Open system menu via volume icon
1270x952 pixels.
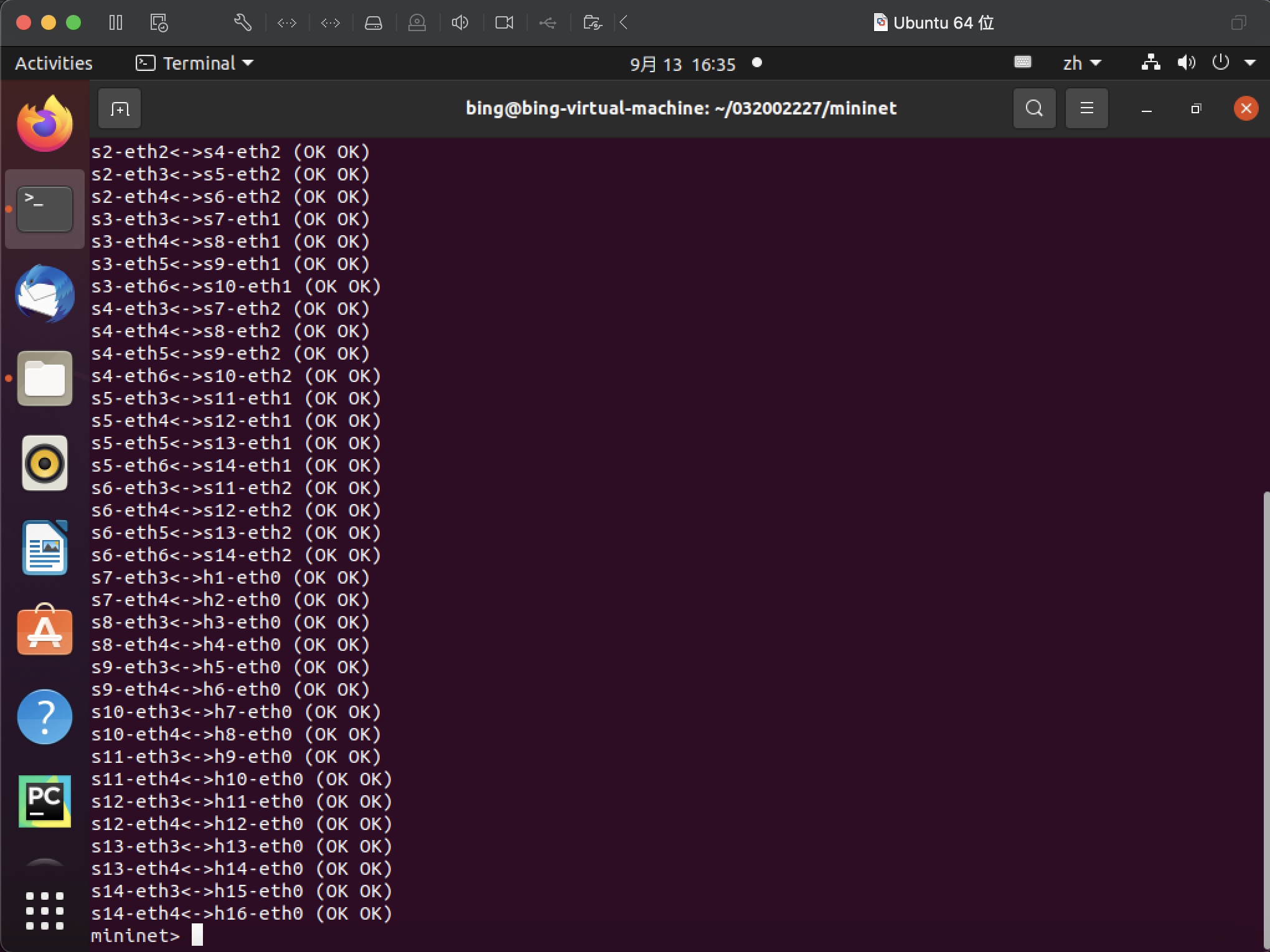[1186, 63]
